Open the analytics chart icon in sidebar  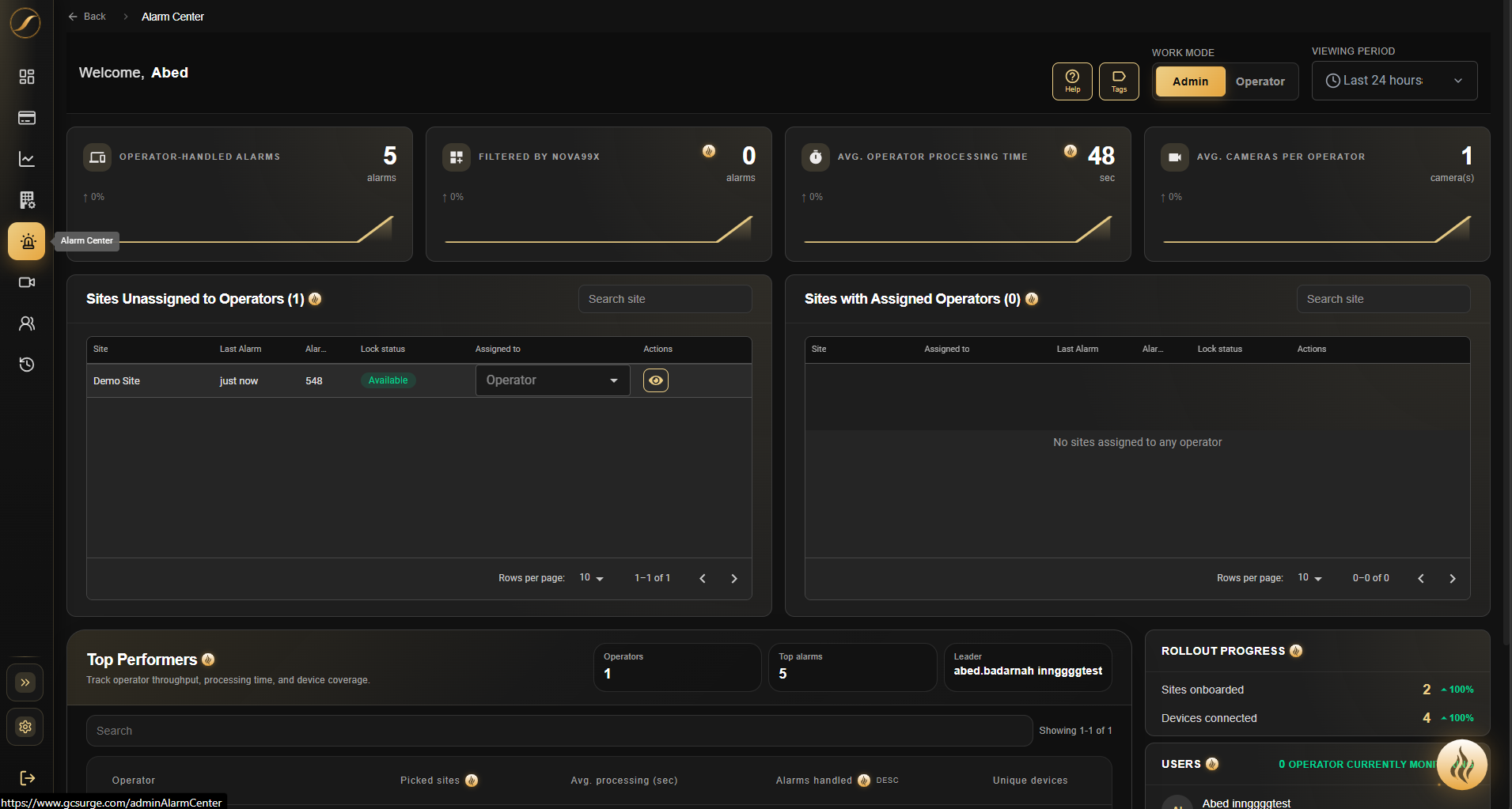(27, 159)
